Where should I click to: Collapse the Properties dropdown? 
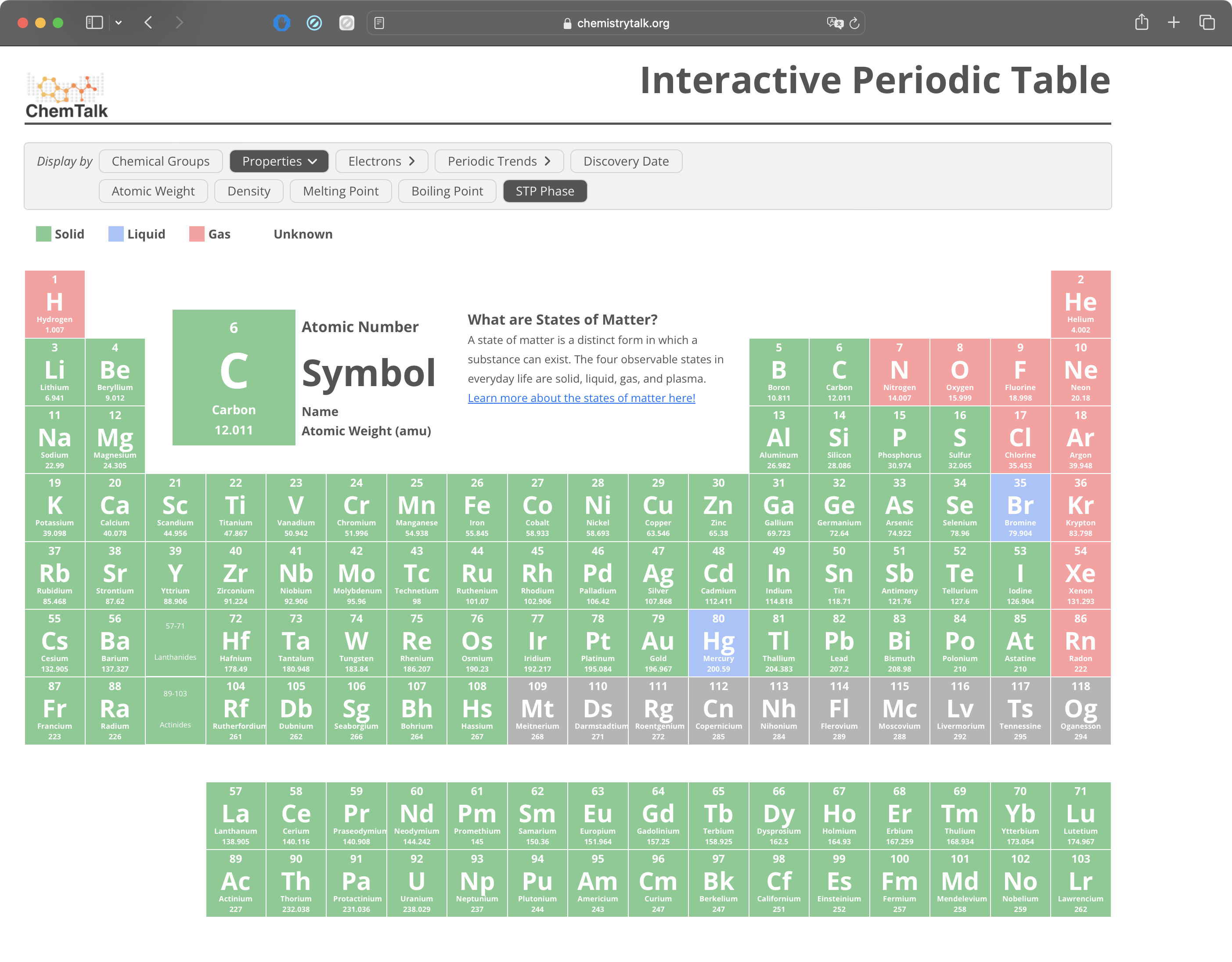(279, 161)
